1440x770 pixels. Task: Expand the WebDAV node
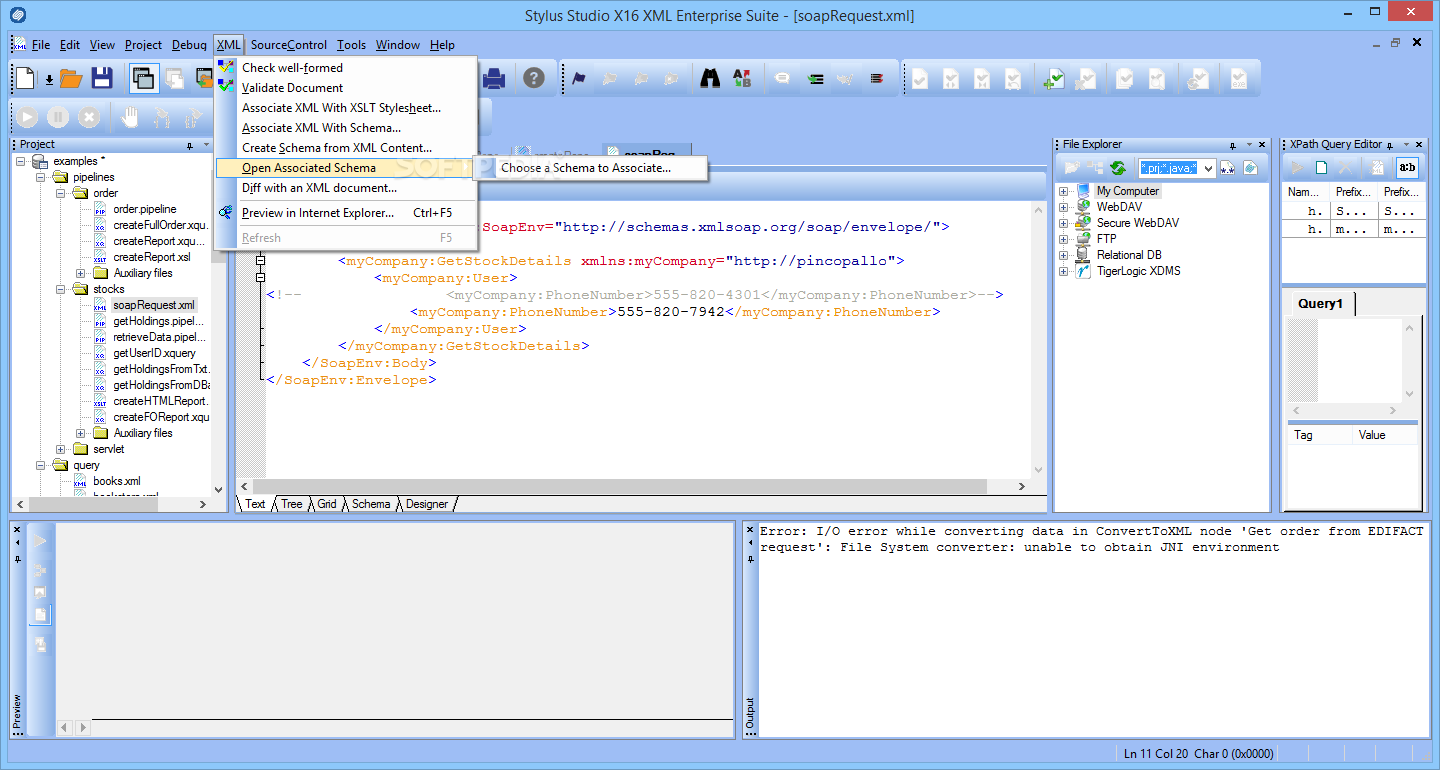1064,207
